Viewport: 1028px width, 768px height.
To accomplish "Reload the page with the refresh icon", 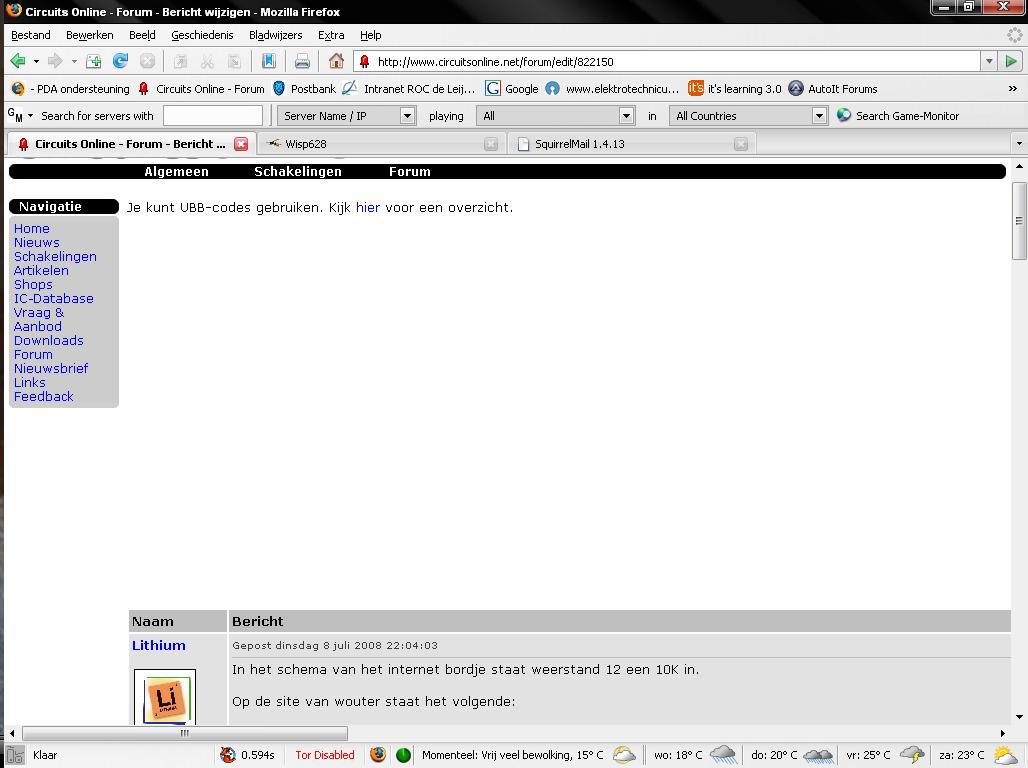I will click(x=120, y=61).
